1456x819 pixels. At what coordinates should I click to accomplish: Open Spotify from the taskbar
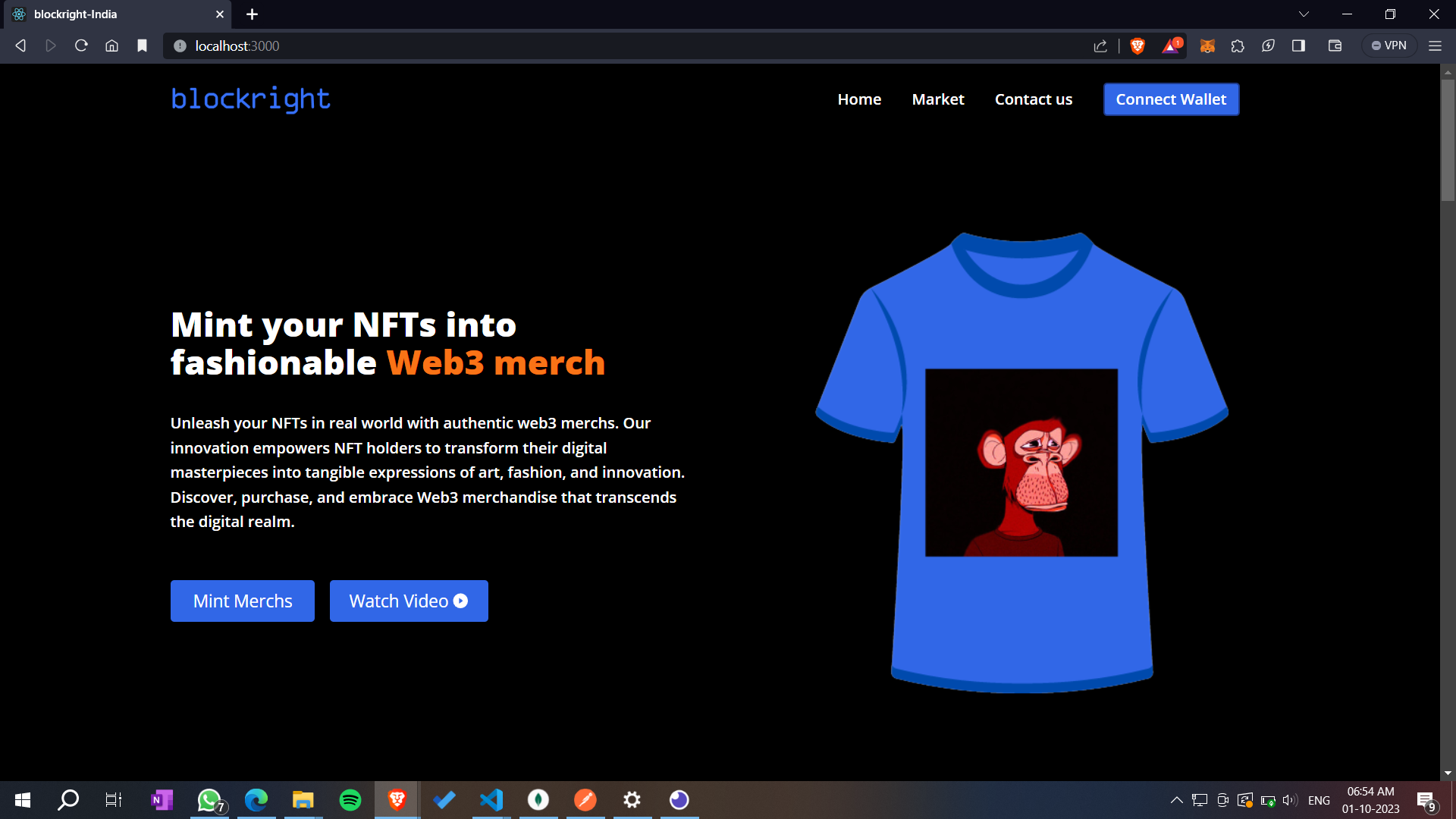(350, 800)
